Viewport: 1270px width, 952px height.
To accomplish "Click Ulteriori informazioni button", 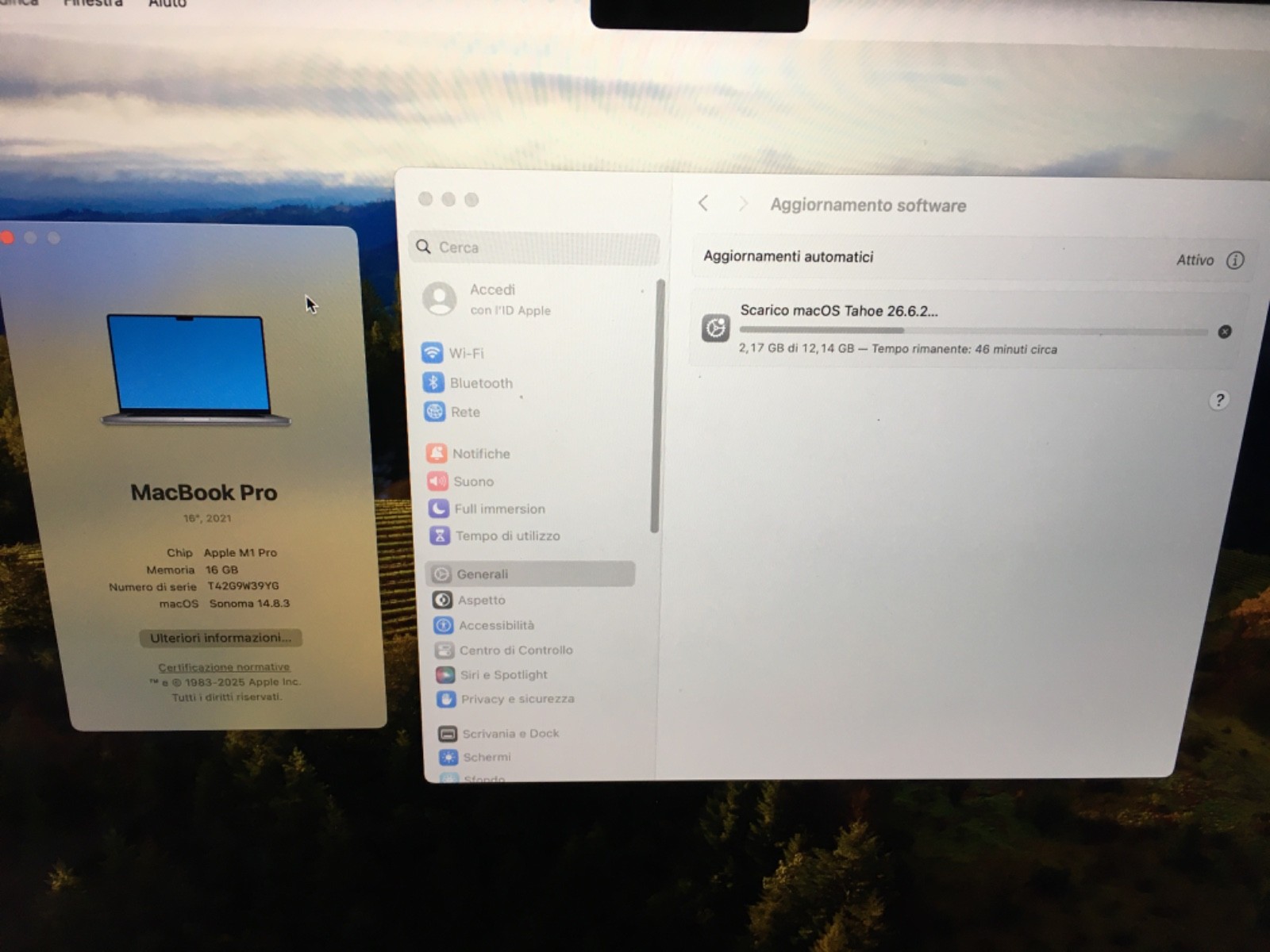I will tap(220, 638).
